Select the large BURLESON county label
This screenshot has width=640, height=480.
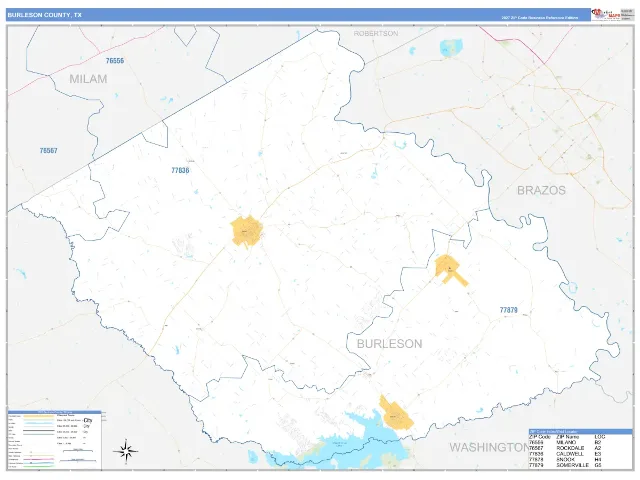390,344
